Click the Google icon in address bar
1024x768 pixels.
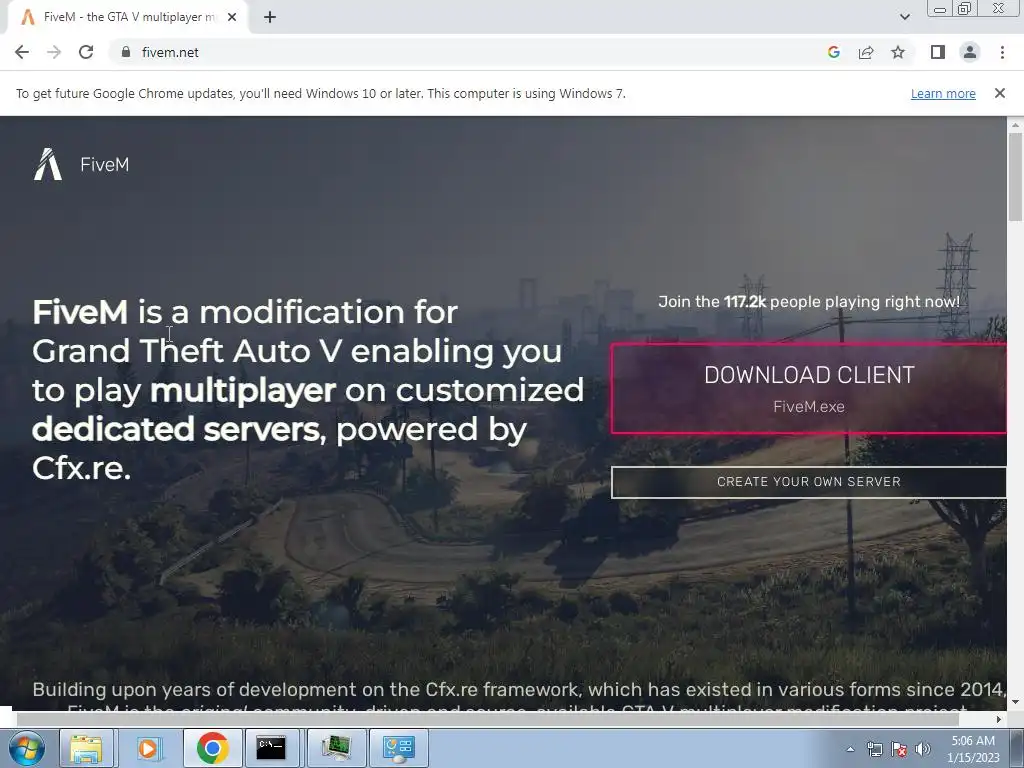(833, 52)
